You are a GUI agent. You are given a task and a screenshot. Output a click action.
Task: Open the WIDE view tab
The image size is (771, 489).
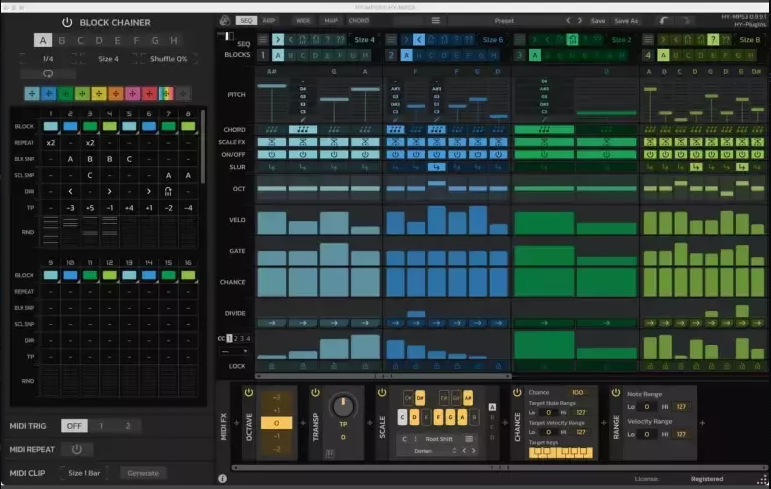coord(303,20)
